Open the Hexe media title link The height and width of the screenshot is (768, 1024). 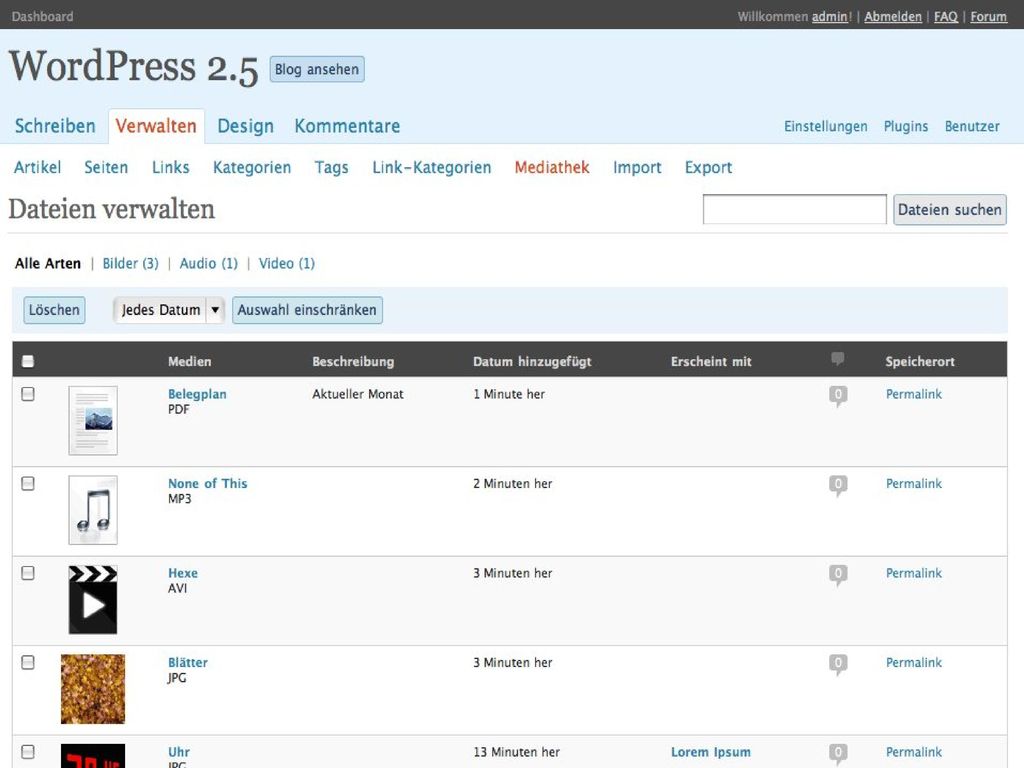click(183, 573)
